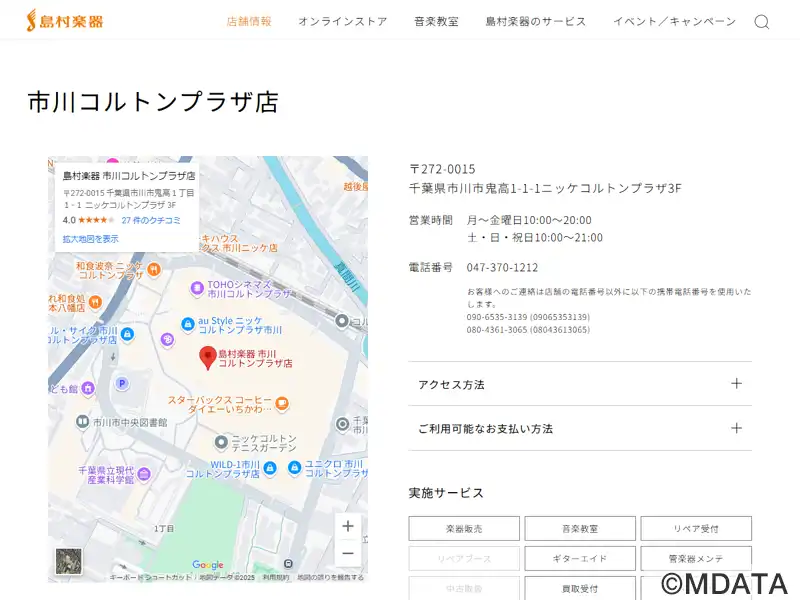Screen dimensions: 800x600
Task: Click the リペア受付 service button
Action: tap(696, 529)
